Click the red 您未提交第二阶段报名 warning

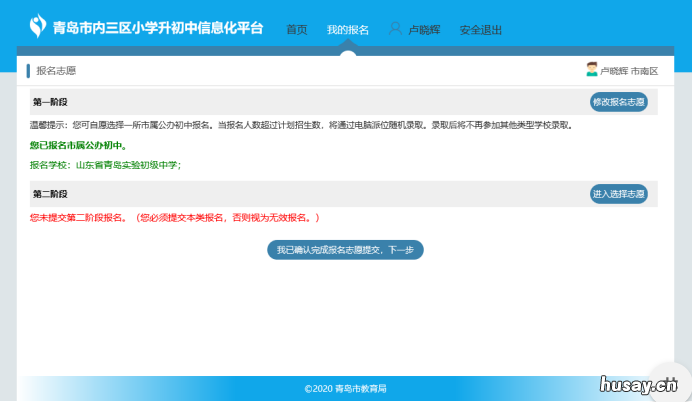[175, 218]
